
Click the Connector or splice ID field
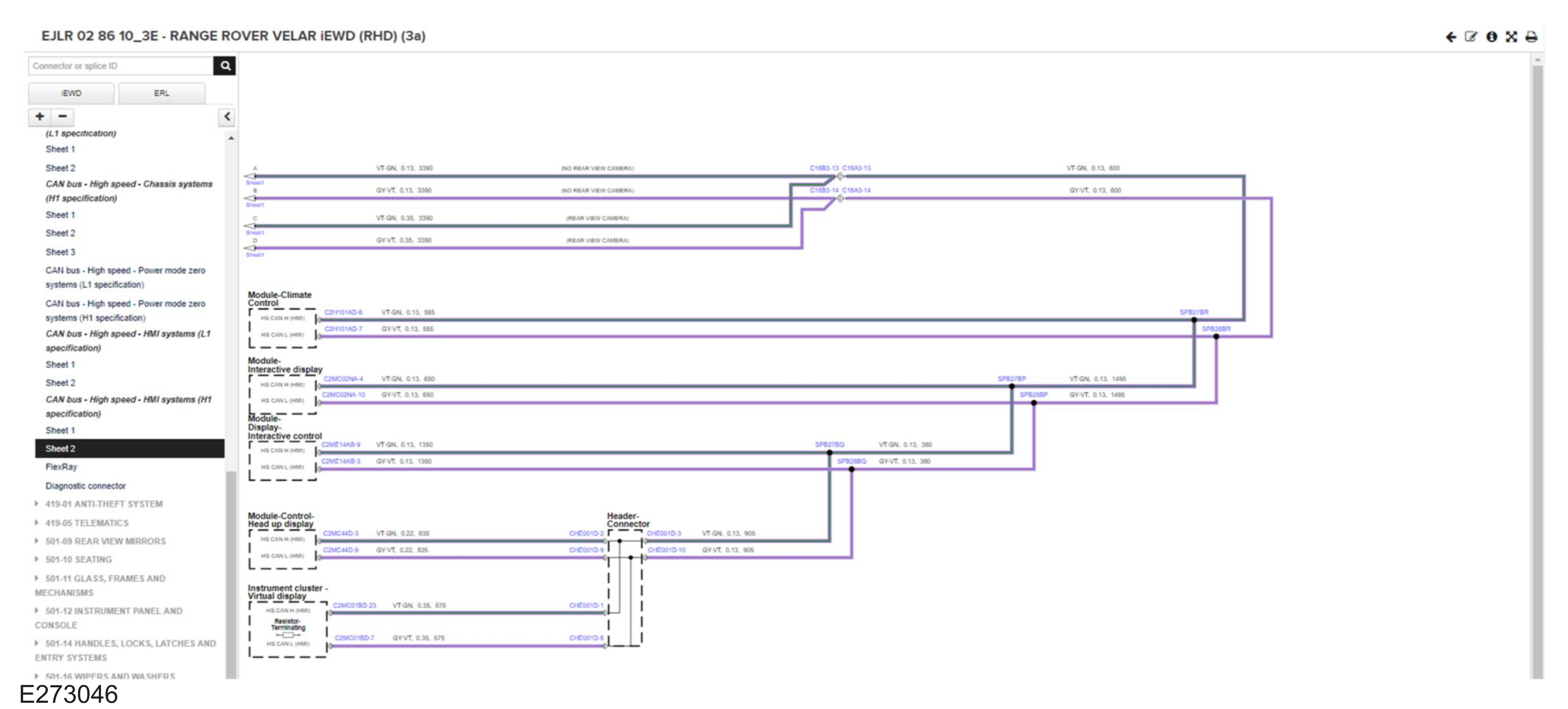coord(121,66)
